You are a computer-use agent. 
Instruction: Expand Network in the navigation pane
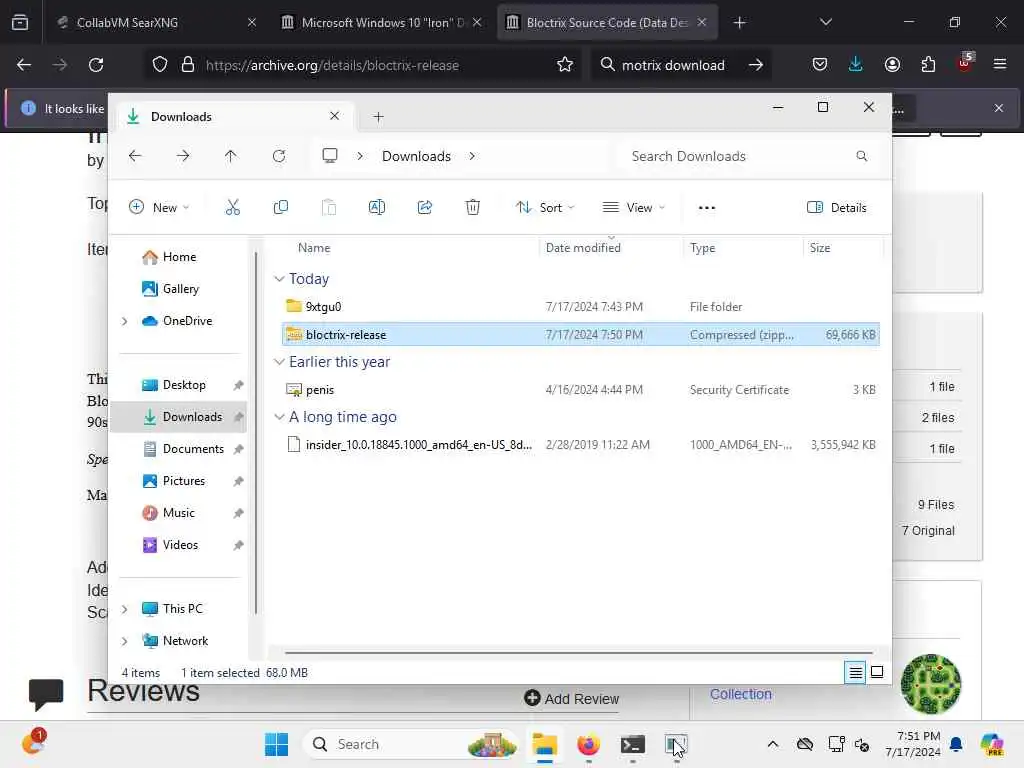point(124,641)
